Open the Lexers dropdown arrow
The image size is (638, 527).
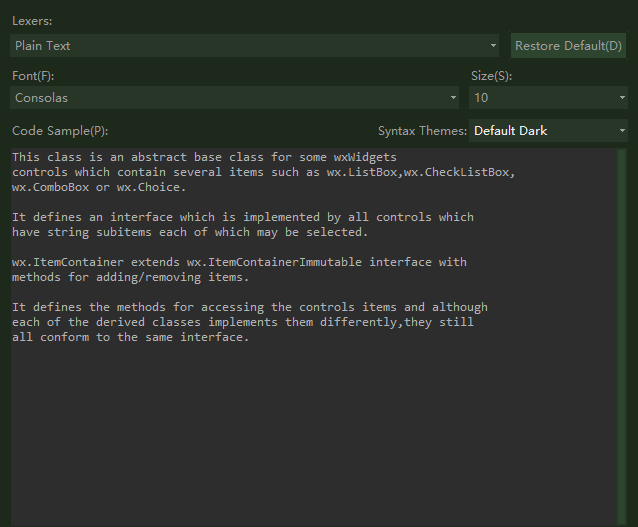[494, 46]
